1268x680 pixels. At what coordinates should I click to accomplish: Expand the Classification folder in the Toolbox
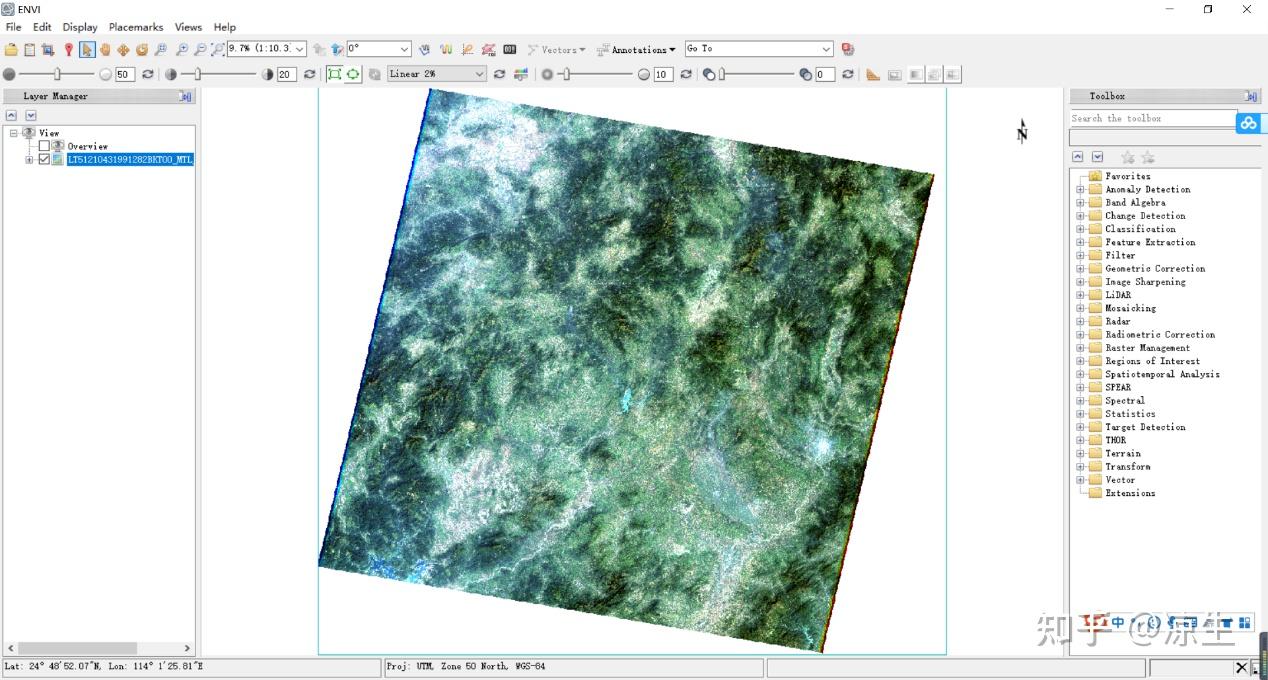(1081, 228)
